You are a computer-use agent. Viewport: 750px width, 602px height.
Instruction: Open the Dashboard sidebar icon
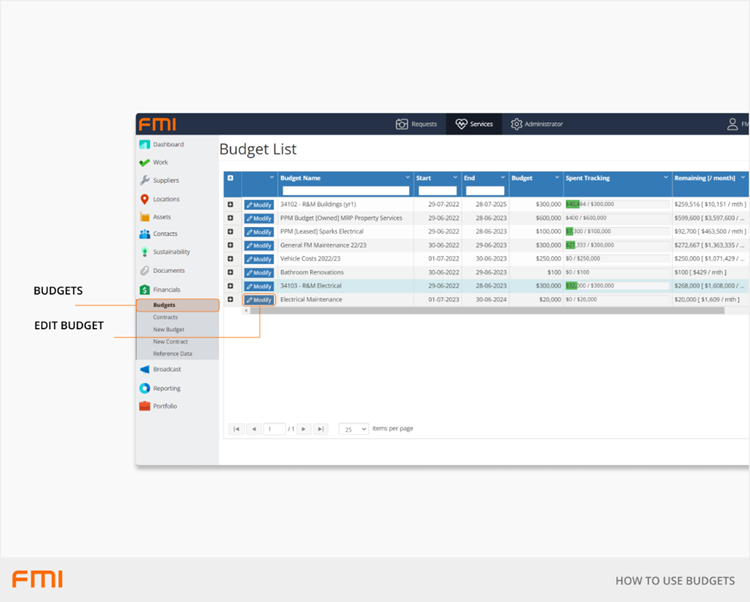[145, 145]
